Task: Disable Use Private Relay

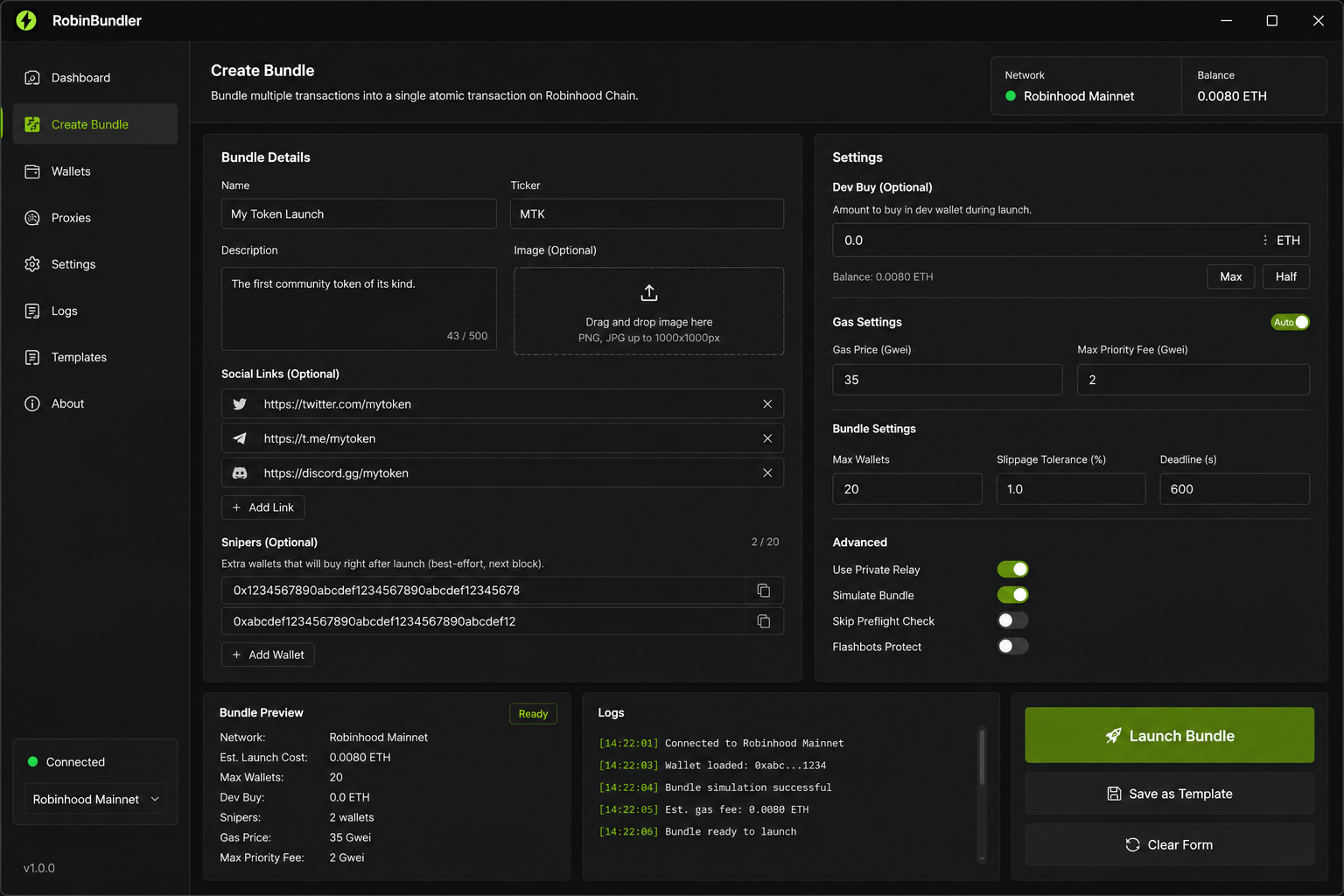Action: click(1013, 570)
